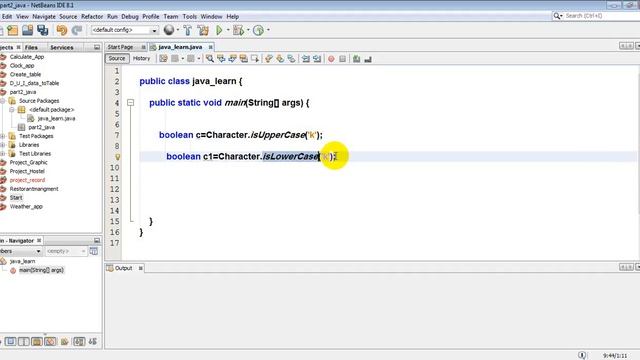Switch editor to History view

pyautogui.click(x=142, y=59)
